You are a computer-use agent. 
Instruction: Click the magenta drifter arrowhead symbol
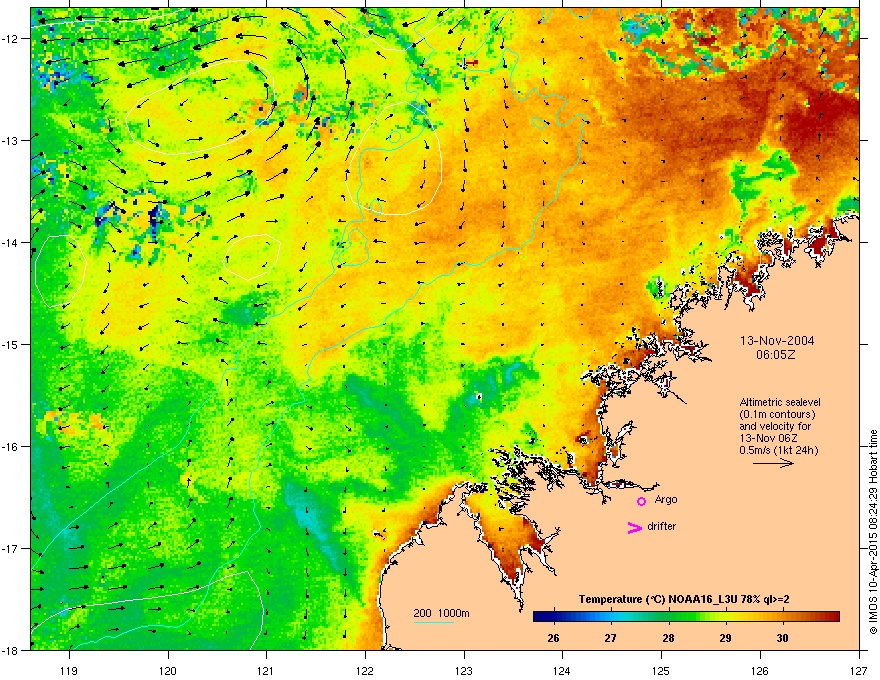pyautogui.click(x=635, y=527)
